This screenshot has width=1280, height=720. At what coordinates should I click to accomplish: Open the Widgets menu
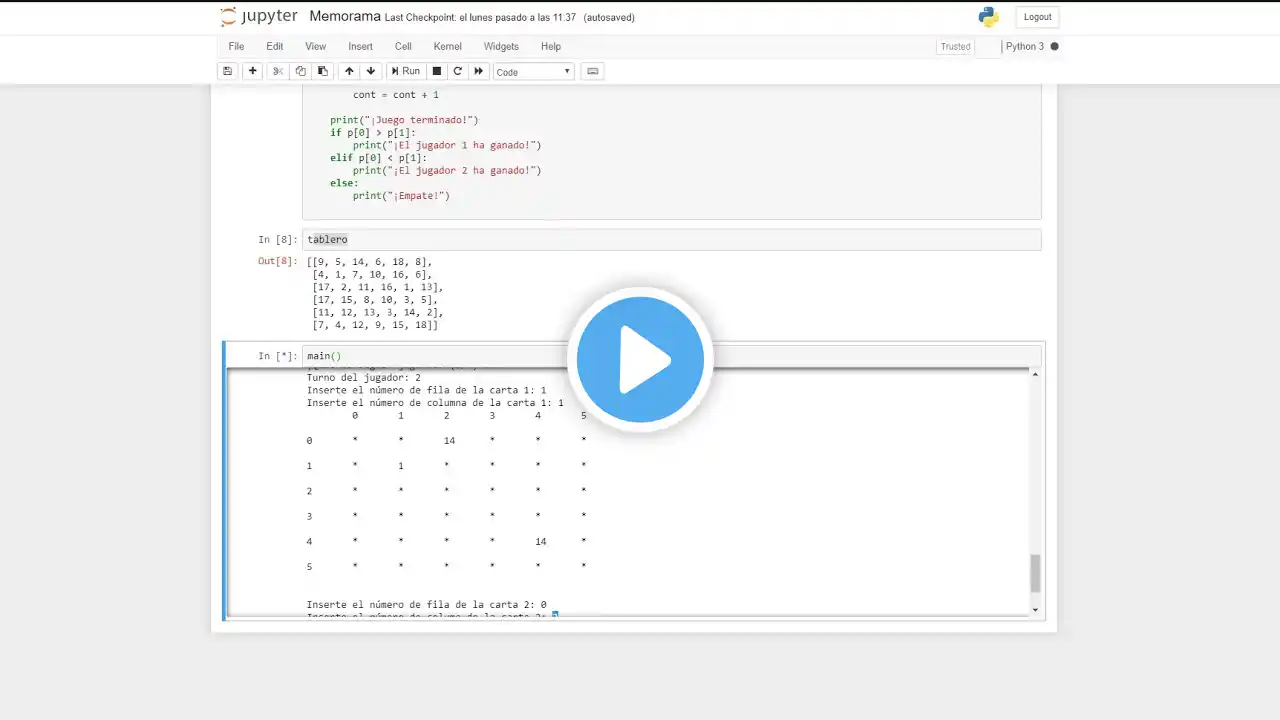pos(501,46)
